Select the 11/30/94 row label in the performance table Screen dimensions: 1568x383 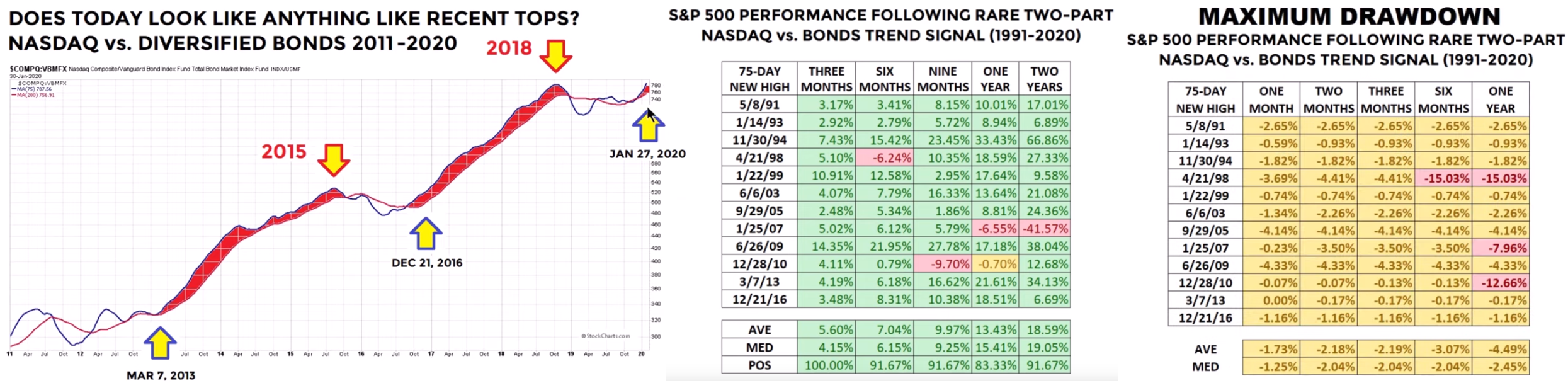point(759,140)
